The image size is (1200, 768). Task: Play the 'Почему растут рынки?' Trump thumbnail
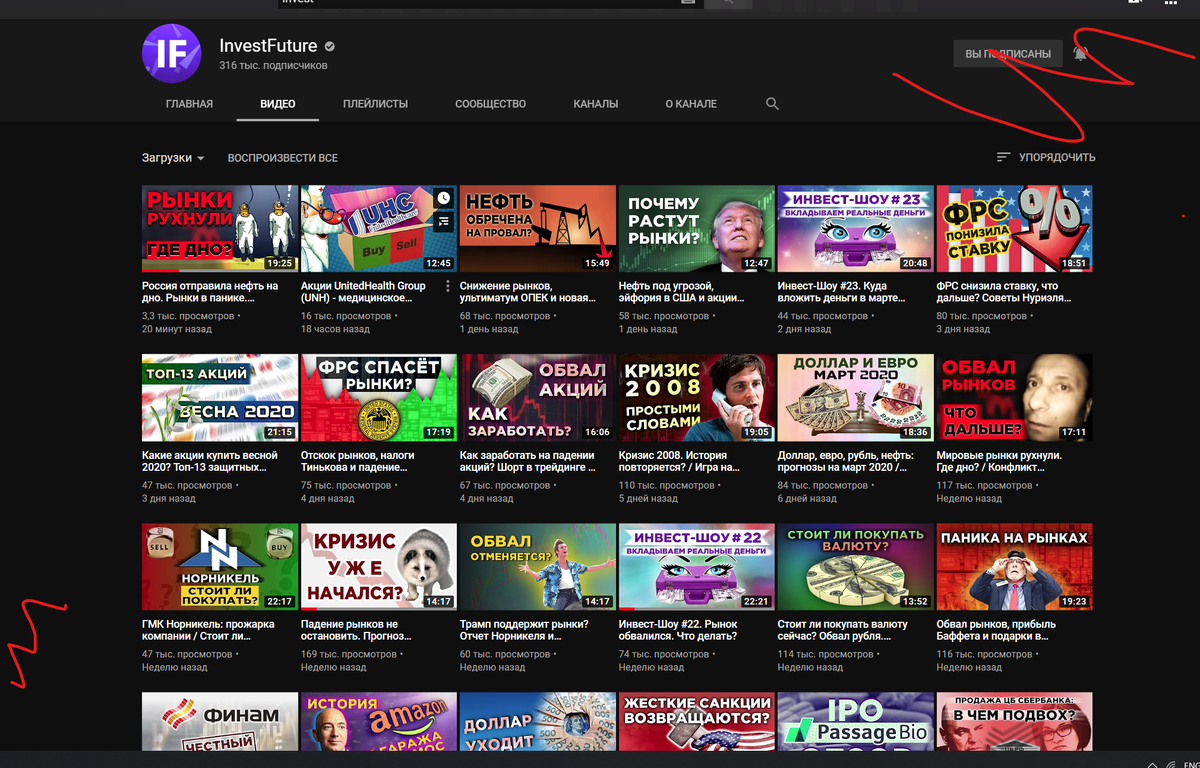697,229
